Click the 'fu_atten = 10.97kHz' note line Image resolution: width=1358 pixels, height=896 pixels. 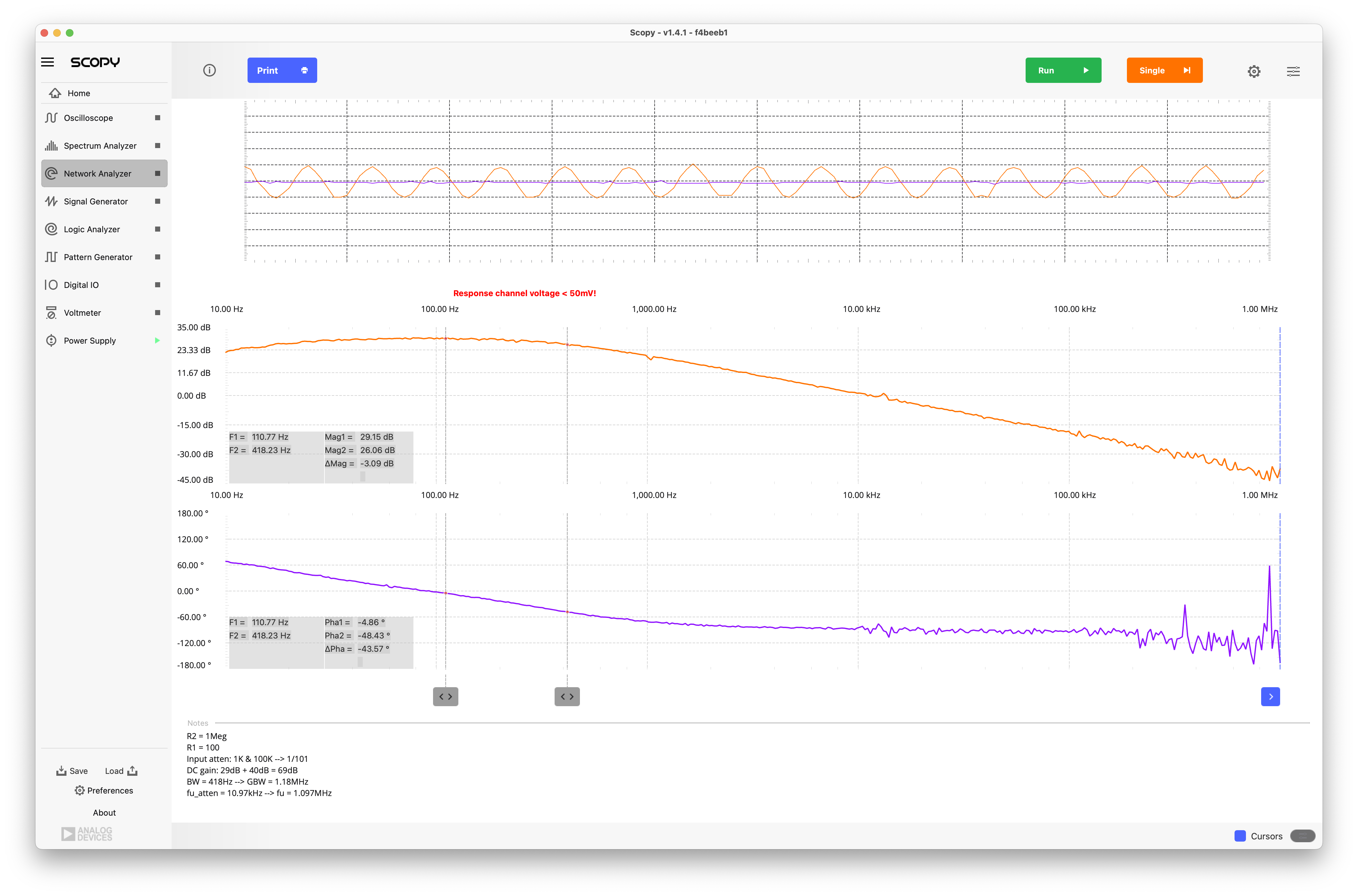tap(260, 793)
